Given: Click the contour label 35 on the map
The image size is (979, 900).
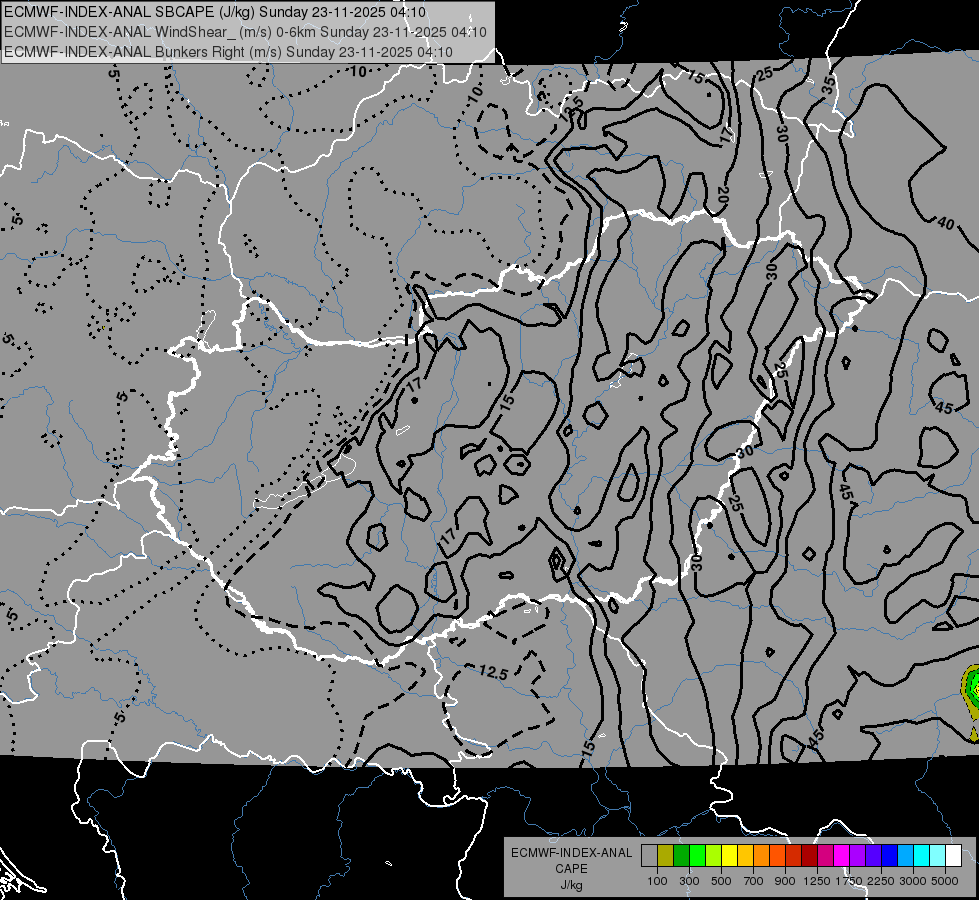Looking at the screenshot, I should [x=829, y=86].
